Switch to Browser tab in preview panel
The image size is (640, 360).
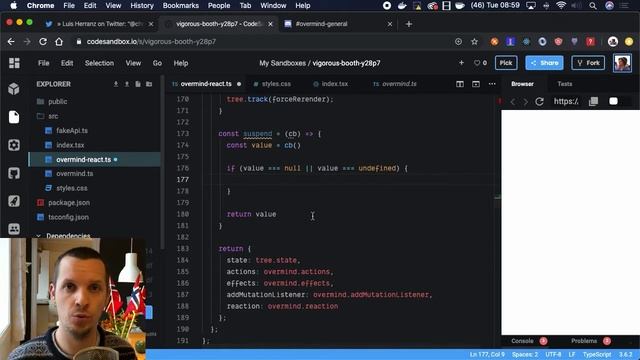click(522, 84)
